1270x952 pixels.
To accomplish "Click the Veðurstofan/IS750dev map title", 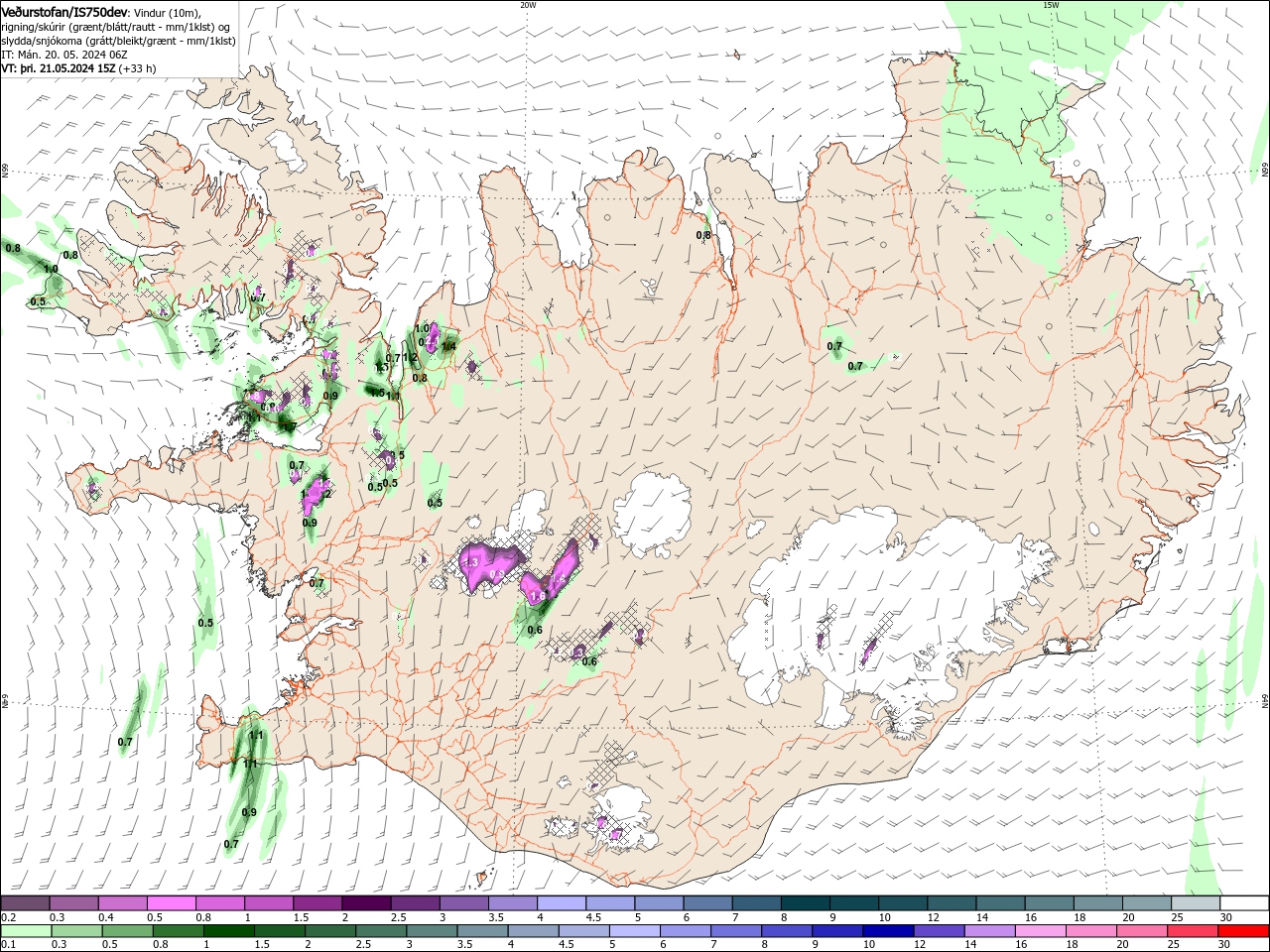I will 64,11.
